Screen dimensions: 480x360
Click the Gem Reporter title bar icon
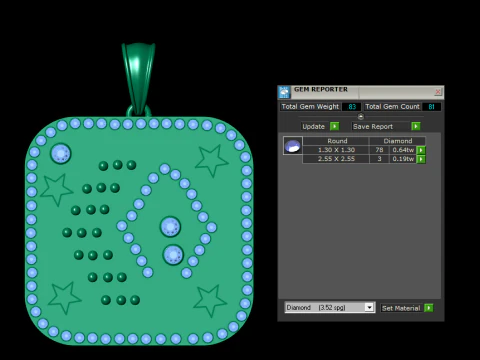(284, 92)
